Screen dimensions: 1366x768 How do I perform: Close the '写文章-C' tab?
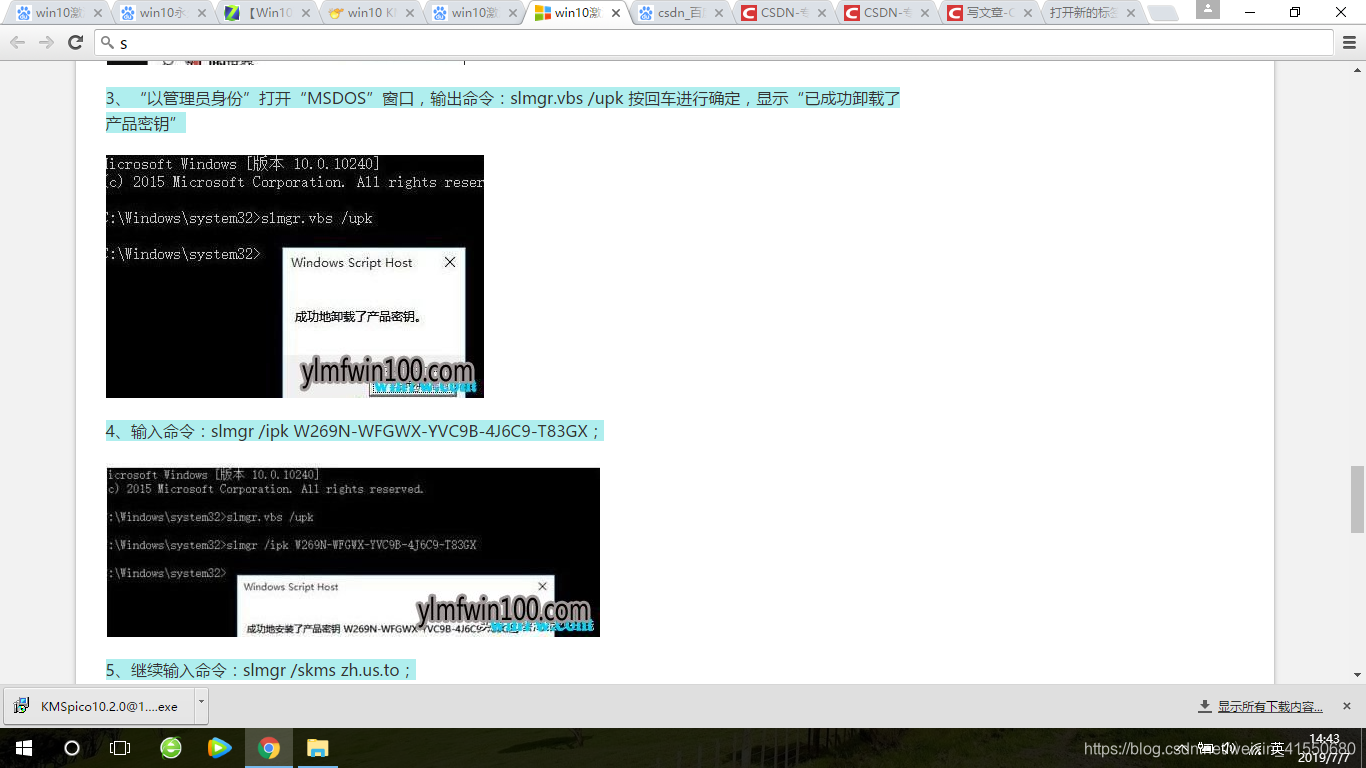[1028, 13]
